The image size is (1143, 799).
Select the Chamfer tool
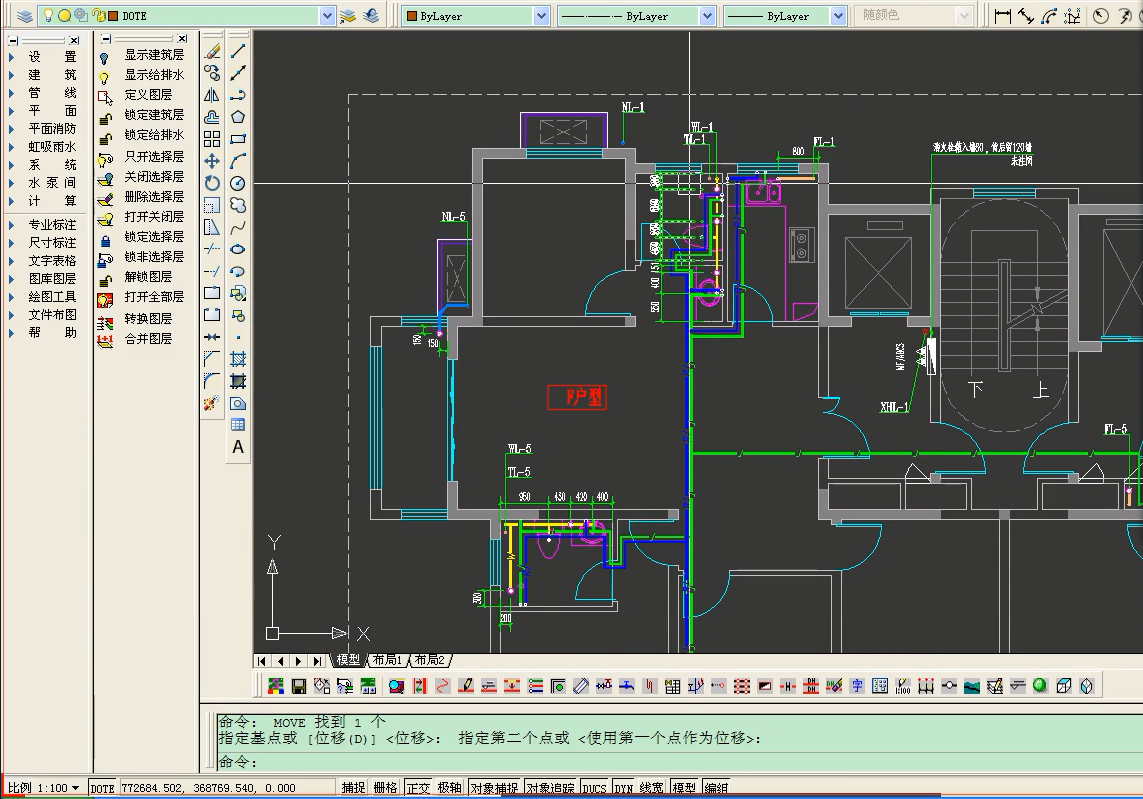[212, 359]
